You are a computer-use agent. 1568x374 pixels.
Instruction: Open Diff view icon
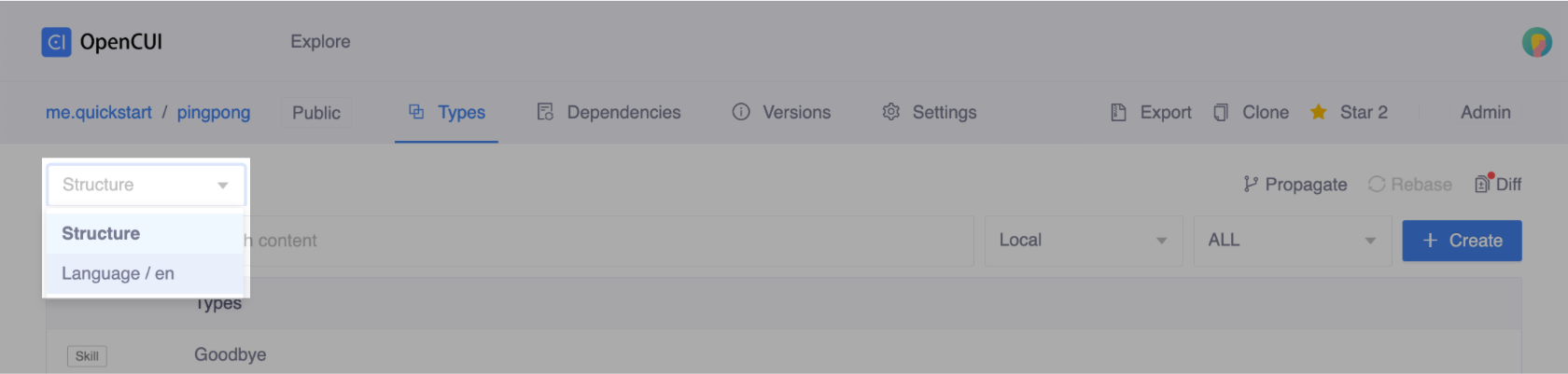point(1483,185)
